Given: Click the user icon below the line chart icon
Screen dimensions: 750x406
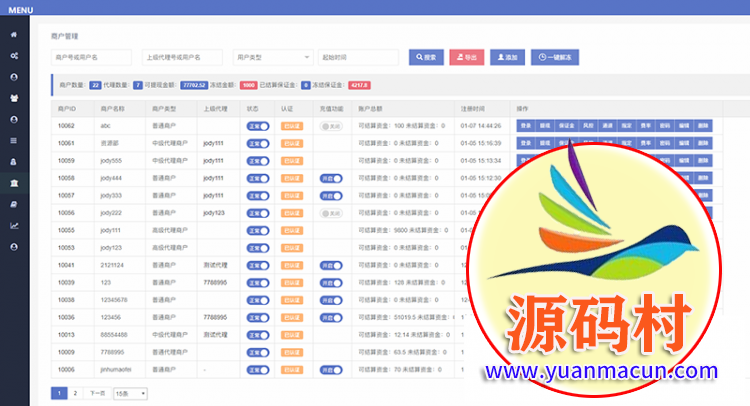Looking at the screenshot, I should point(14,247).
